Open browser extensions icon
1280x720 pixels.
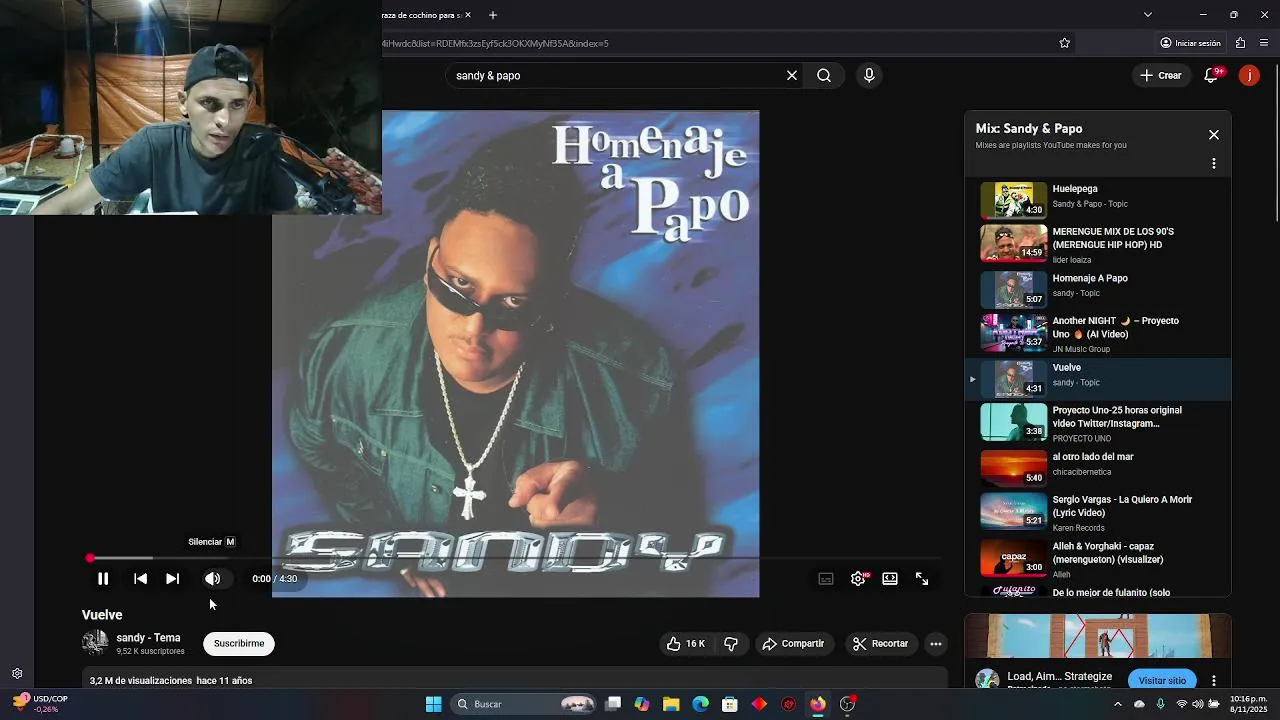pyautogui.click(x=1240, y=43)
